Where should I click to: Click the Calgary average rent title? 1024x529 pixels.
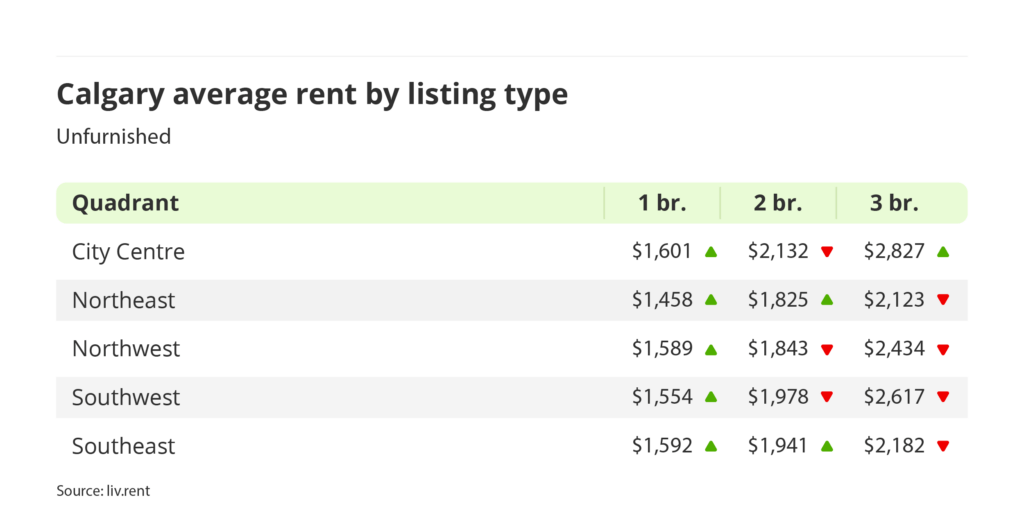312,94
